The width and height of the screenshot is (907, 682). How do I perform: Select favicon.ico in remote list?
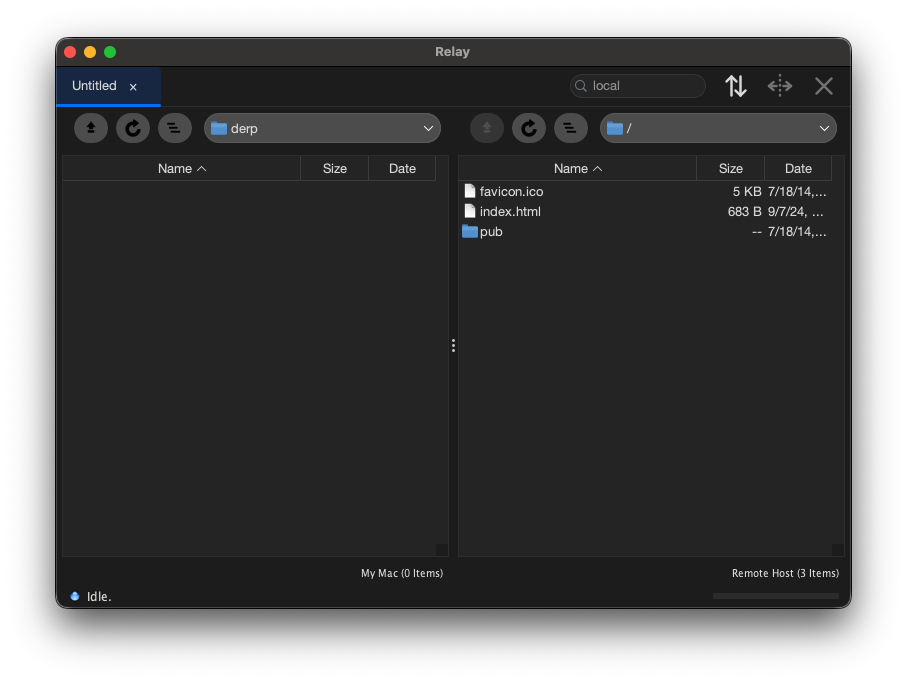tap(511, 191)
